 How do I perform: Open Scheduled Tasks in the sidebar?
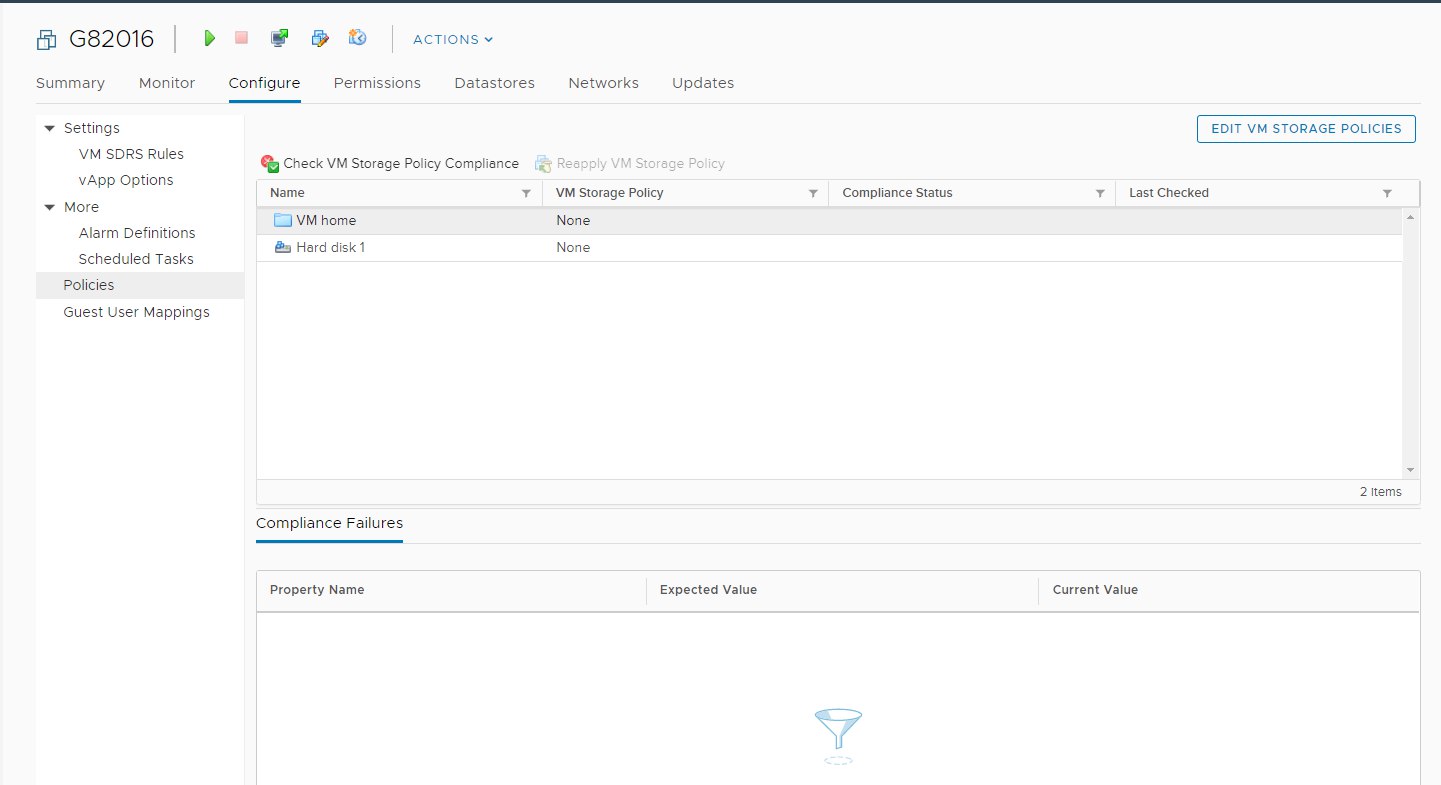pyautogui.click(x=136, y=259)
